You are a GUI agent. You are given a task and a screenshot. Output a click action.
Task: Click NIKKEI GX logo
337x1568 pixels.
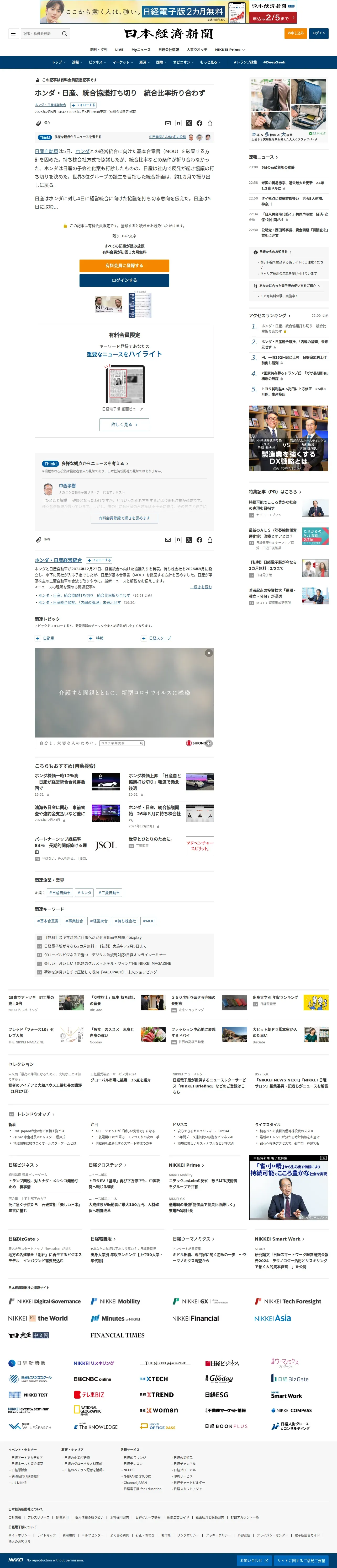200,1301
